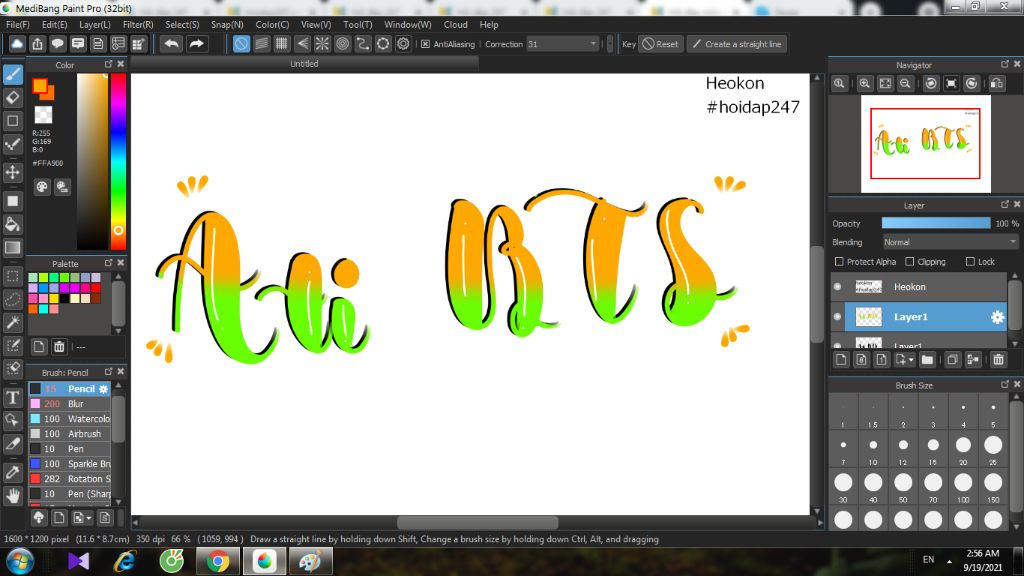Image resolution: width=1024 pixels, height=576 pixels.
Task: Pick a hue on the rainbow bar
Action: (118, 161)
